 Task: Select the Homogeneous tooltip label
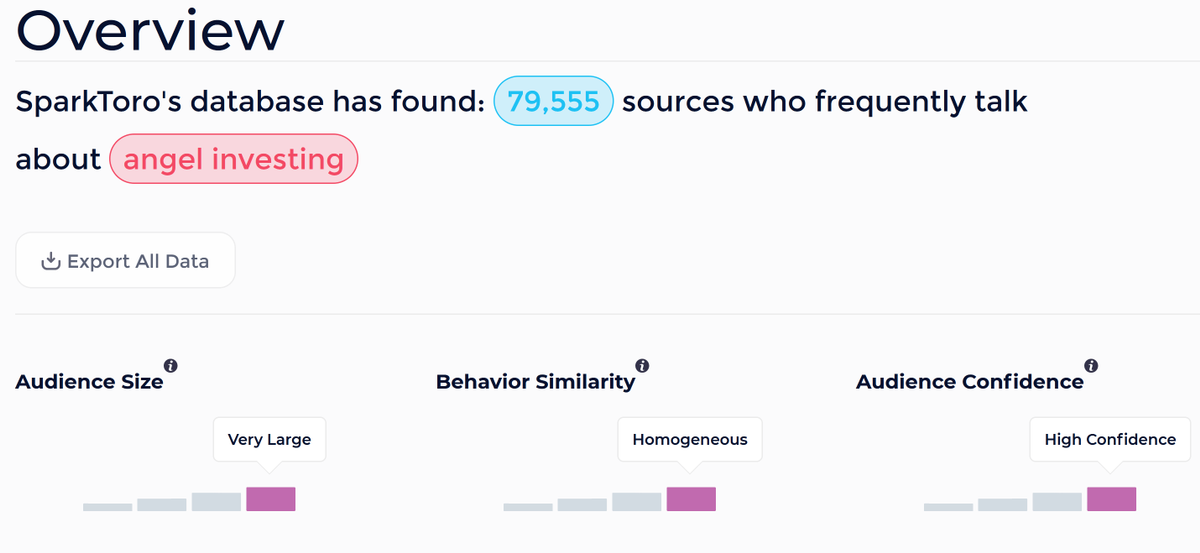(690, 439)
